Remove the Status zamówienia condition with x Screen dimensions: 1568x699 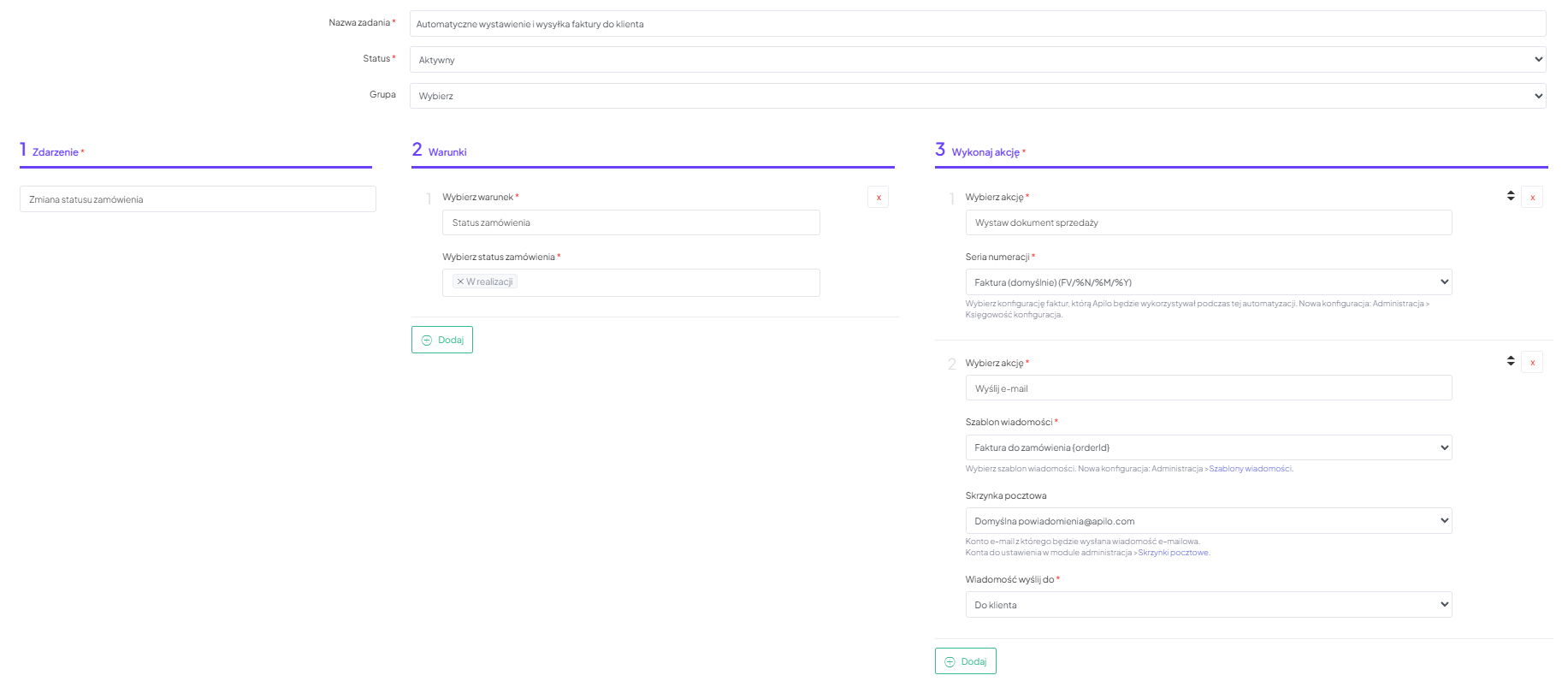point(878,198)
